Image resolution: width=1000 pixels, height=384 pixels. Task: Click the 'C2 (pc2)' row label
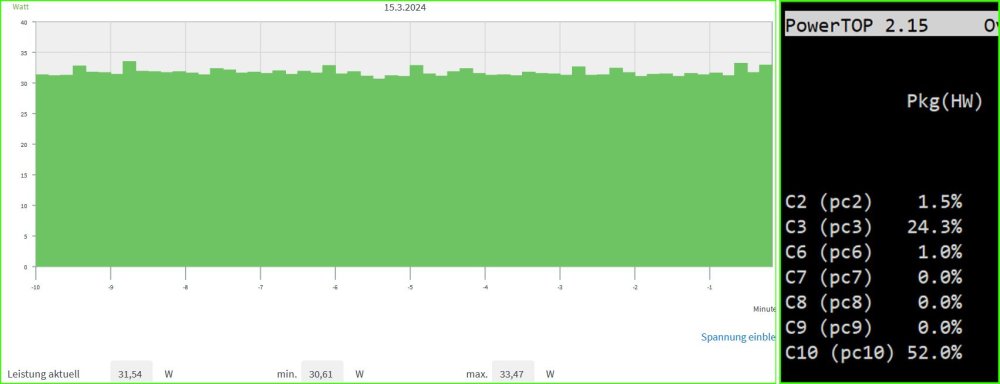828,202
